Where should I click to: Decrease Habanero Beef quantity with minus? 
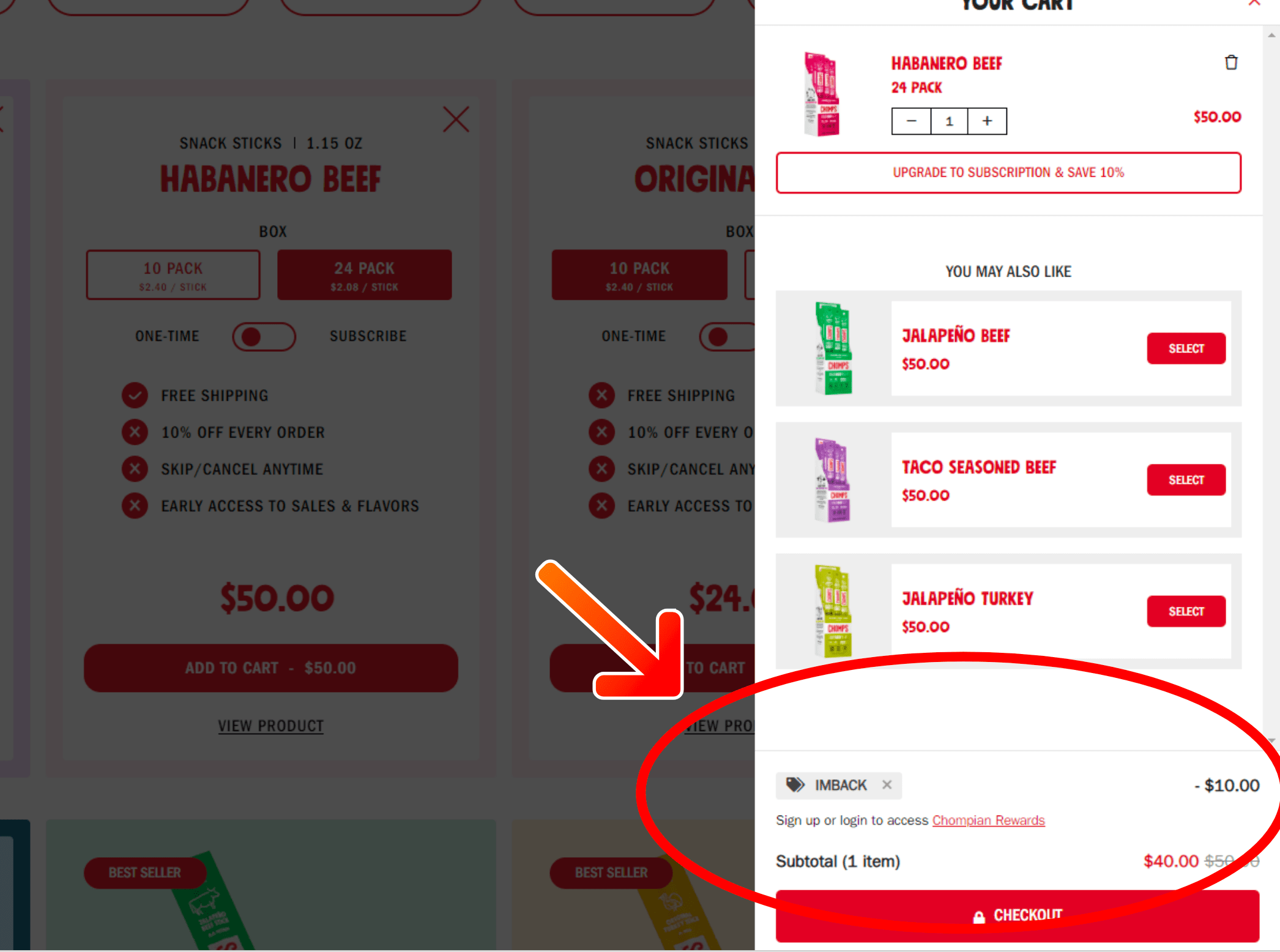point(911,121)
